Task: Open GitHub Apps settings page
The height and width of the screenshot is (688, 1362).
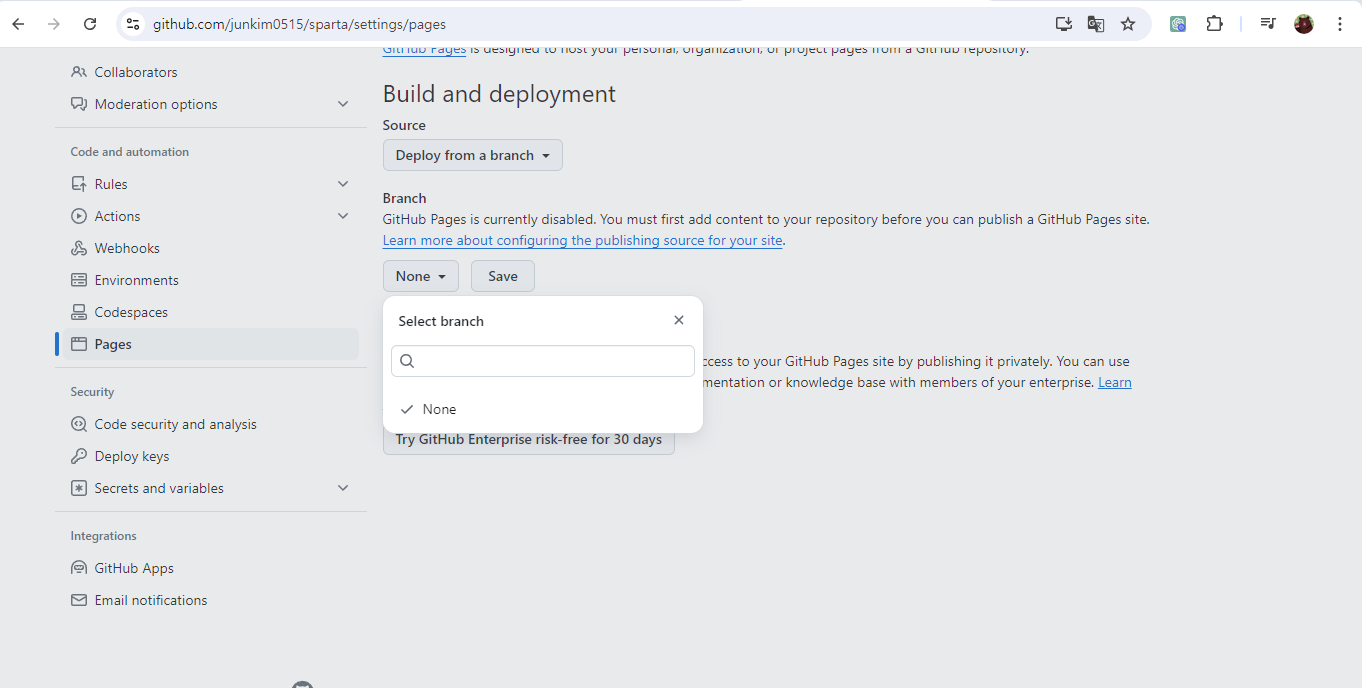Action: pyautogui.click(x=134, y=568)
